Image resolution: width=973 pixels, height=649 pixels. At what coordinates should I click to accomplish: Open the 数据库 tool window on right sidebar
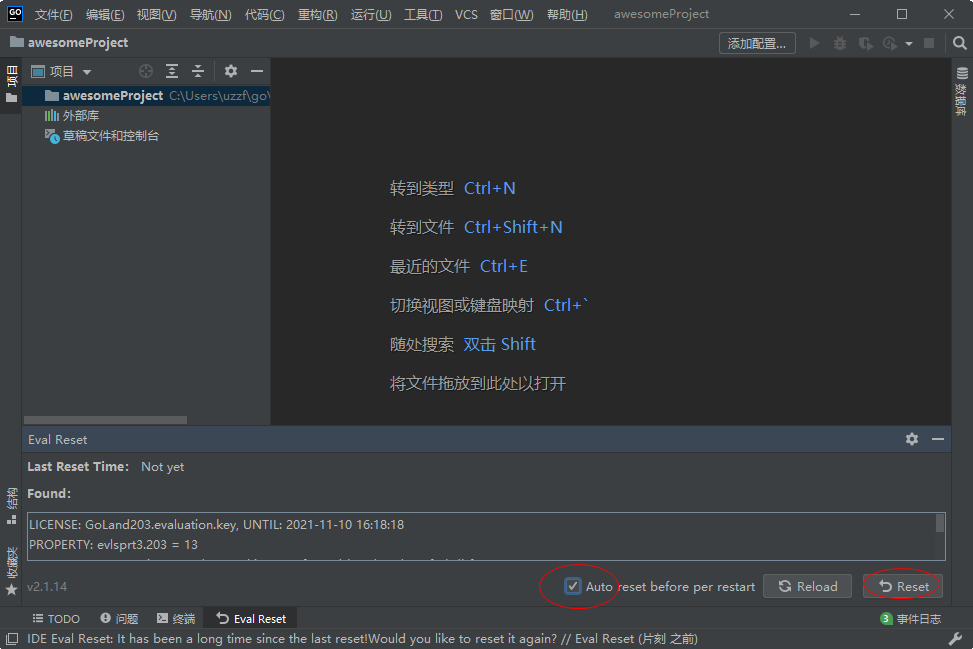point(961,91)
